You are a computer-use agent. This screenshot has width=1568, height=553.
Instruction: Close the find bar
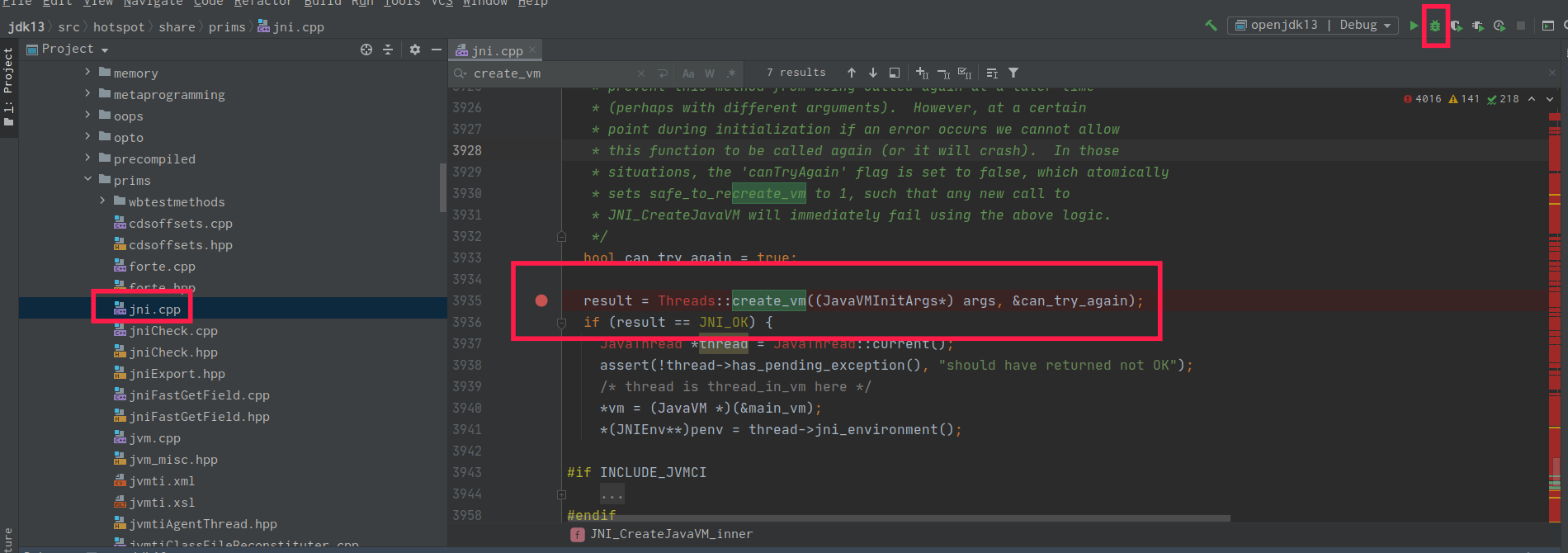(1551, 73)
